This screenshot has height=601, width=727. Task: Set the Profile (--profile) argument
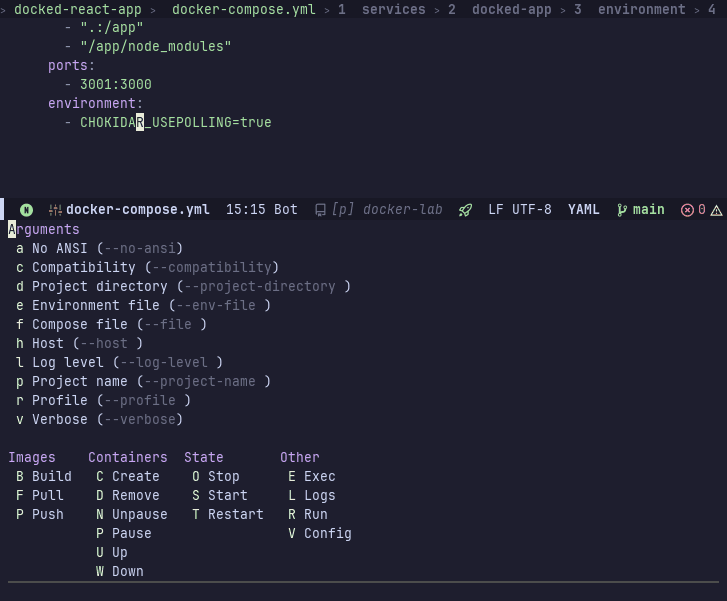coord(103,401)
